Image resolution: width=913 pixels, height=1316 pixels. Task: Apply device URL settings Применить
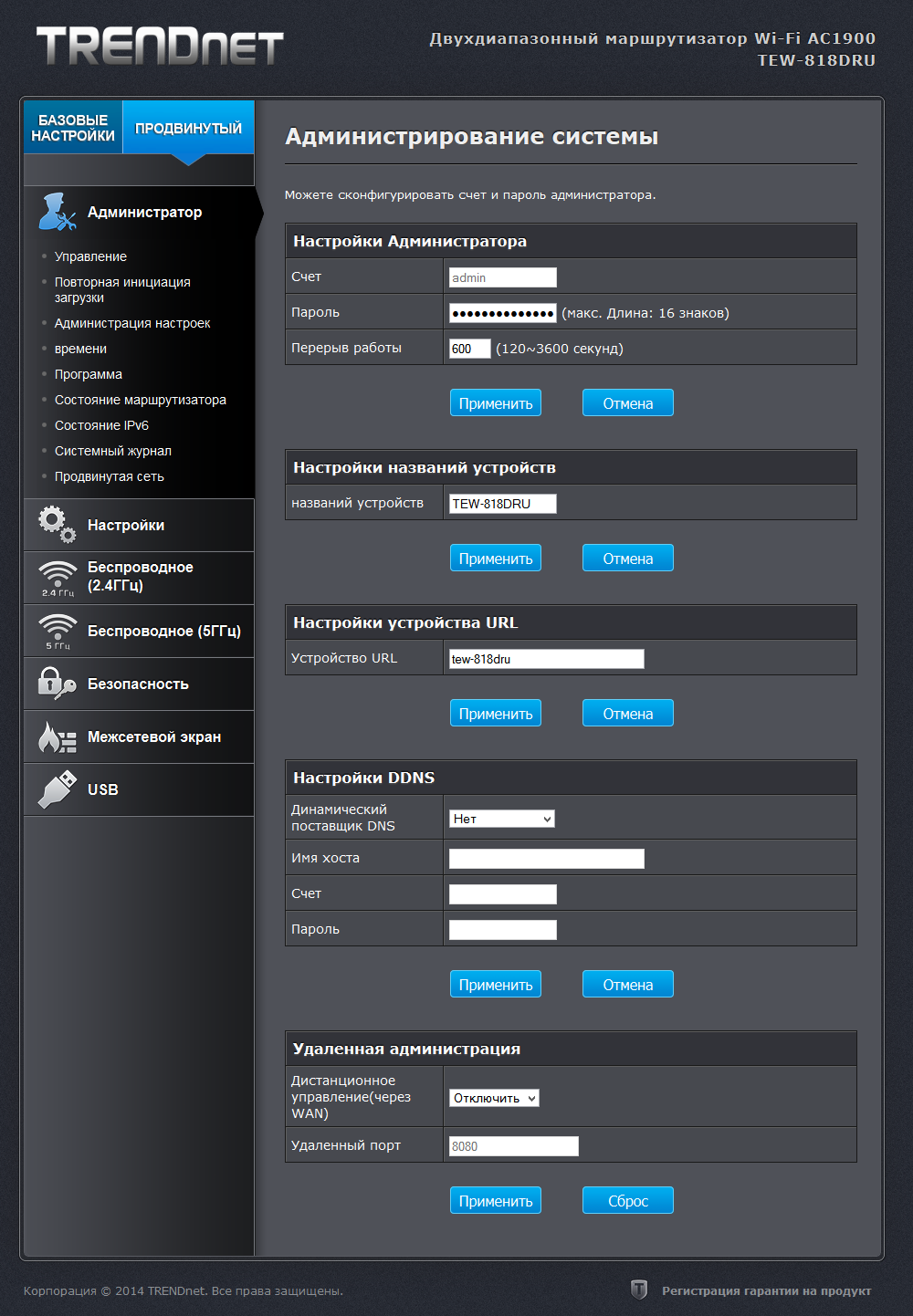tap(496, 713)
